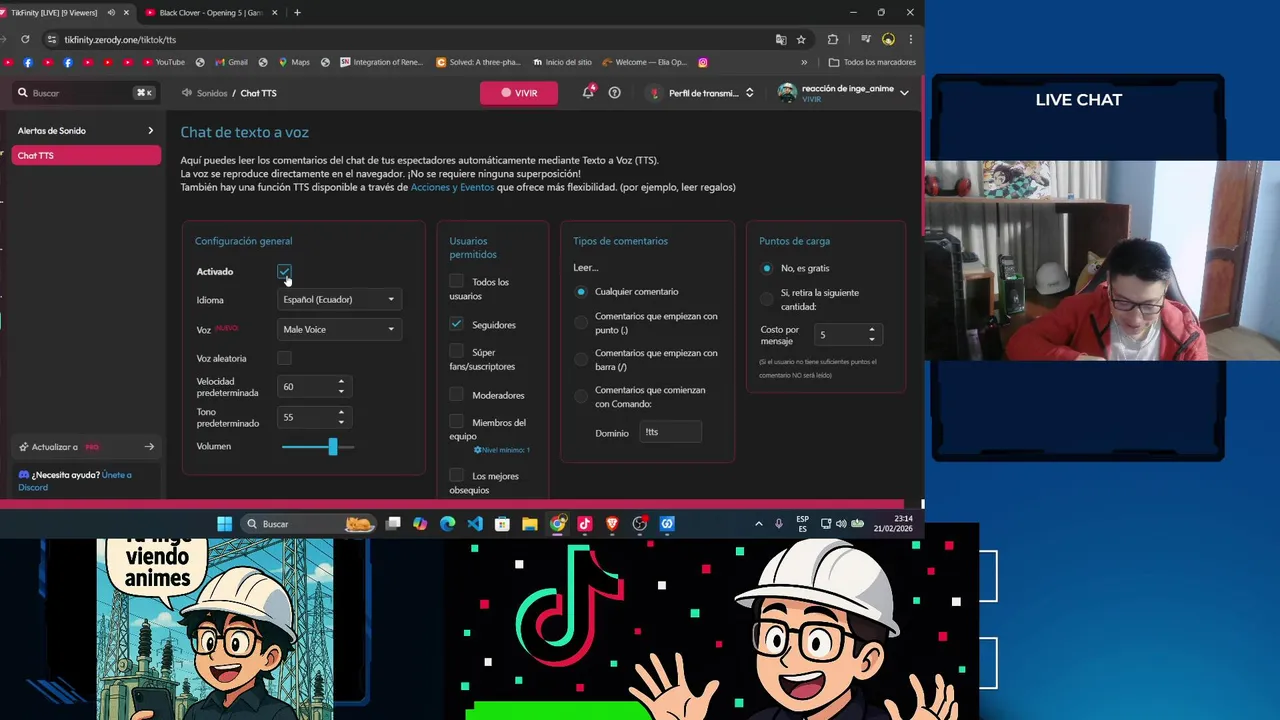The image size is (1280, 720).
Task: Show more bookmarks with the double chevron
Action: point(804,62)
